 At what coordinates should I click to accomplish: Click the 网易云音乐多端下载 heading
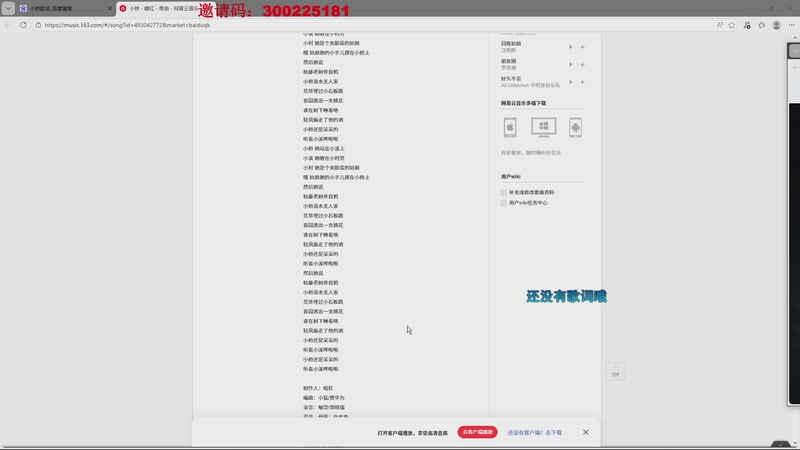click(x=523, y=103)
